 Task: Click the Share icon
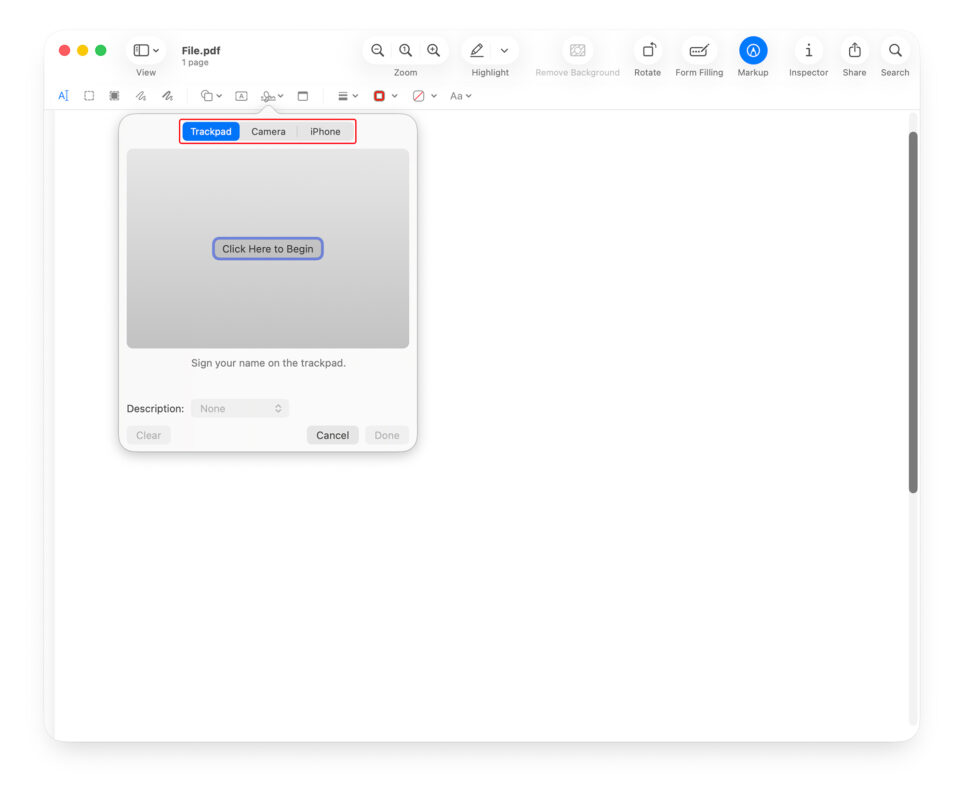tap(854, 50)
